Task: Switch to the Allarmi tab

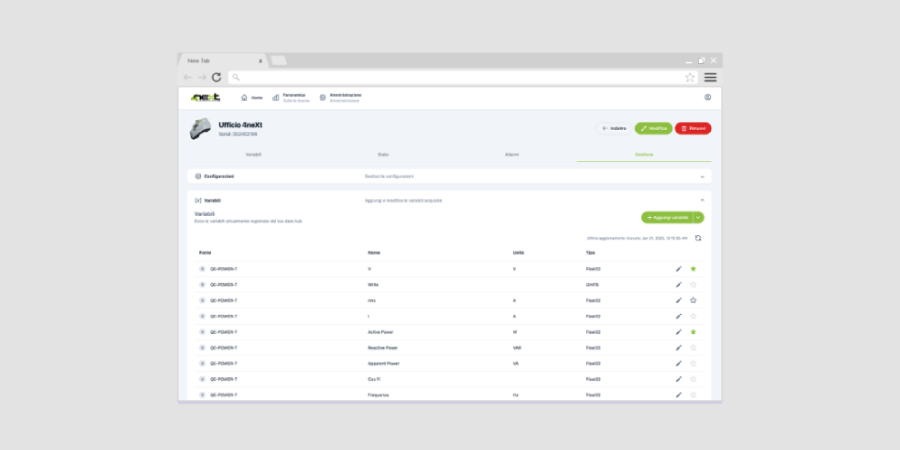Action: point(512,155)
